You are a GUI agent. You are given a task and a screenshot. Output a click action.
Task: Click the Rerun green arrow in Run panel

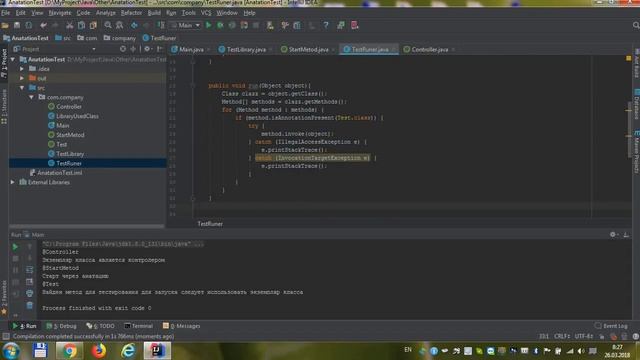coord(15,247)
